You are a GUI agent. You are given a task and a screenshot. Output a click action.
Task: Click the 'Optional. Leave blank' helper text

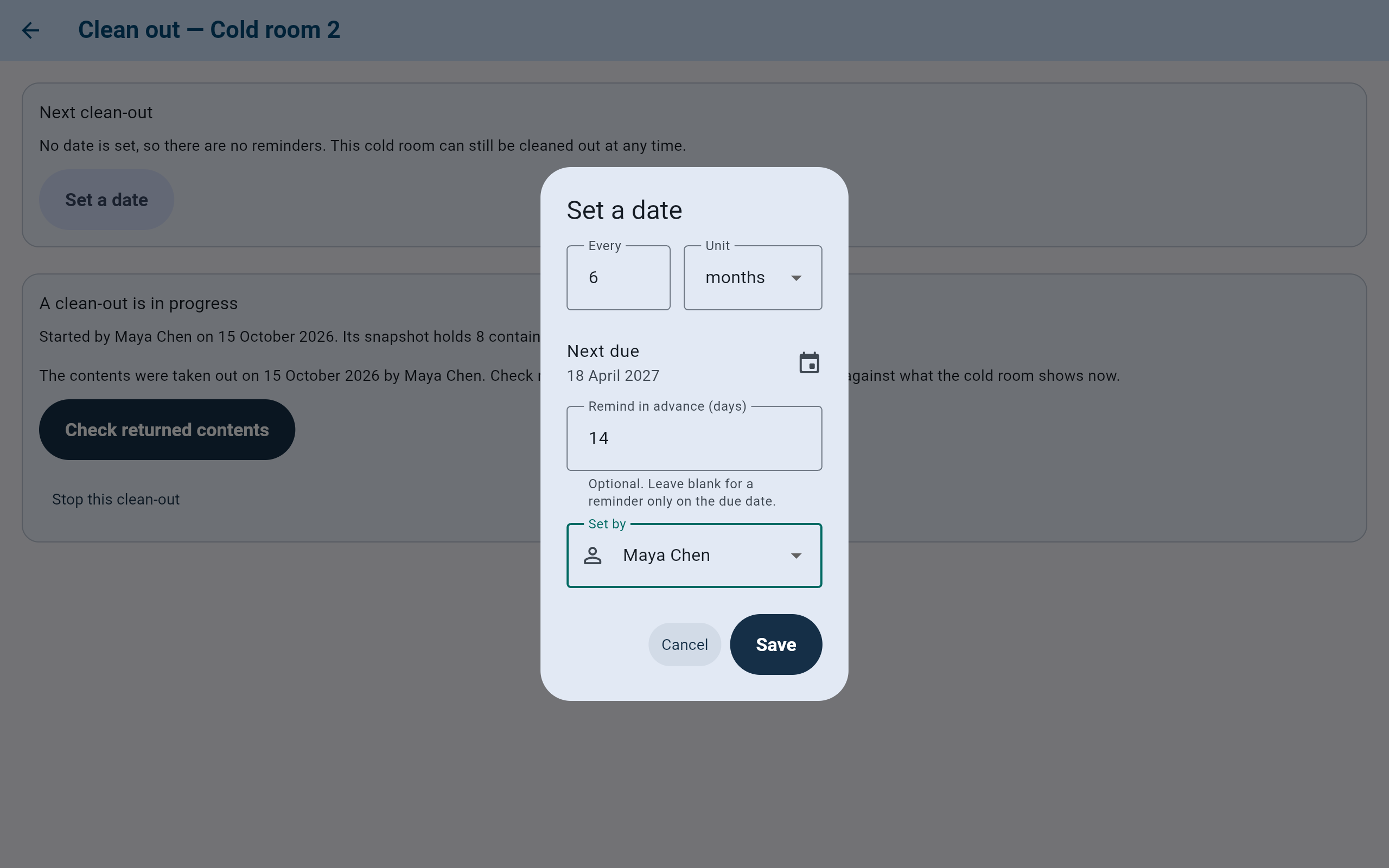click(682, 493)
